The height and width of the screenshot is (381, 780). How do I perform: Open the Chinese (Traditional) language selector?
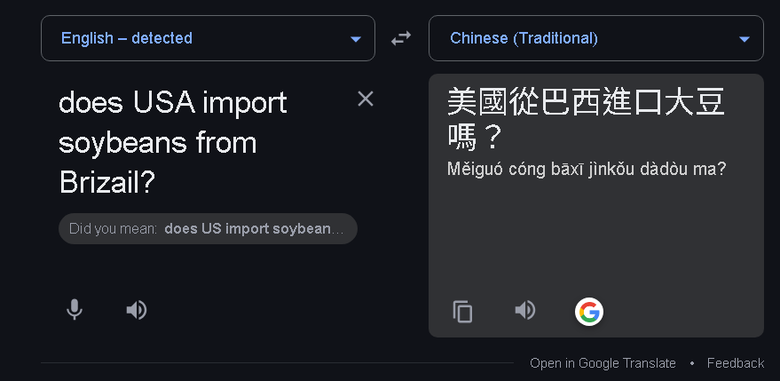(596, 38)
